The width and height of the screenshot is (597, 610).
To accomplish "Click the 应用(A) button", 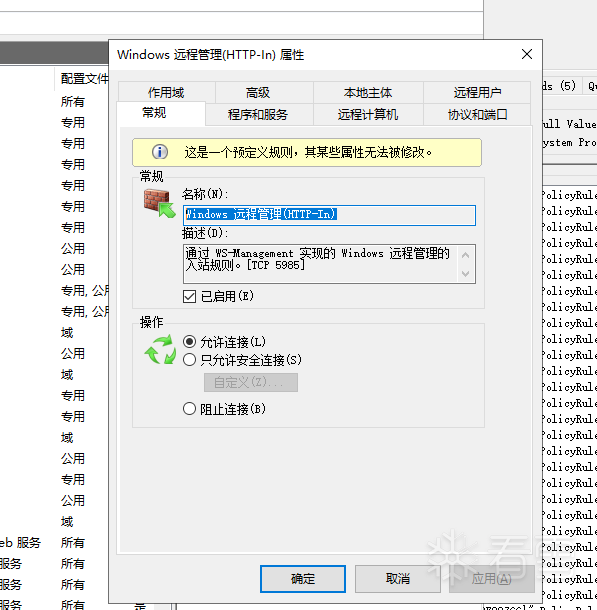I will [x=492, y=578].
